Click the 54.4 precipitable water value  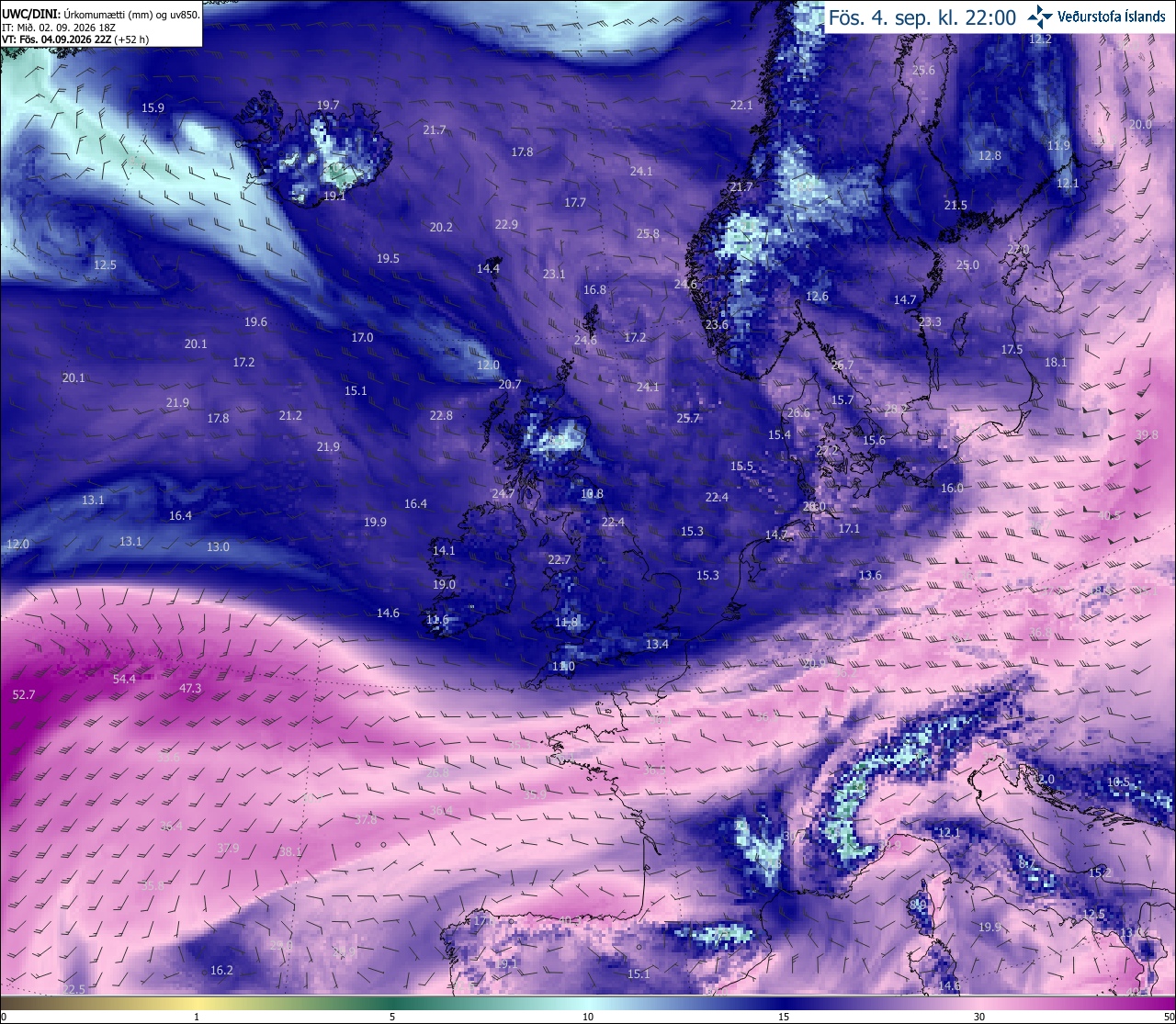pos(124,680)
